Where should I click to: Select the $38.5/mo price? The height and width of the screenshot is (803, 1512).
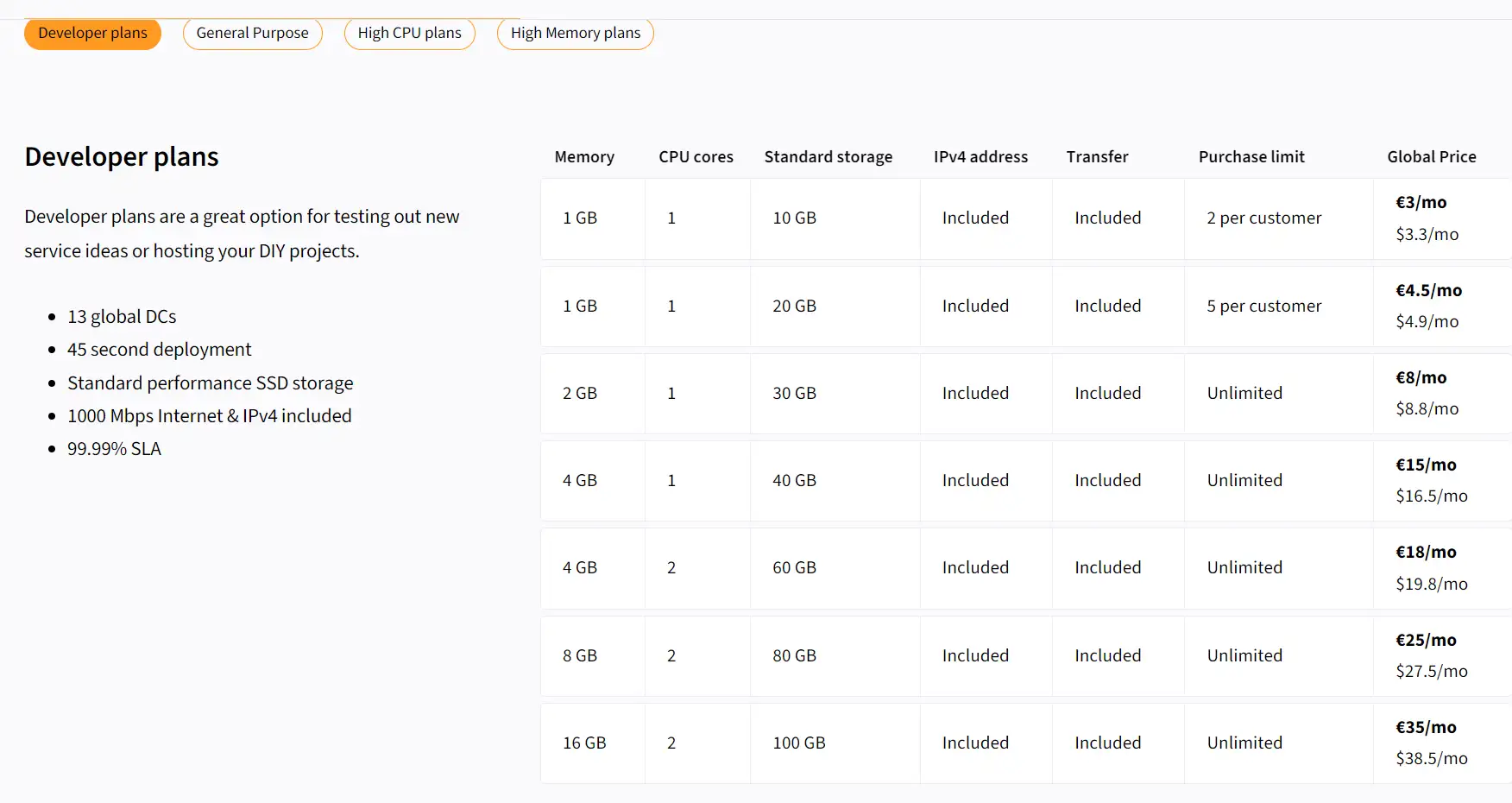[1431, 759]
